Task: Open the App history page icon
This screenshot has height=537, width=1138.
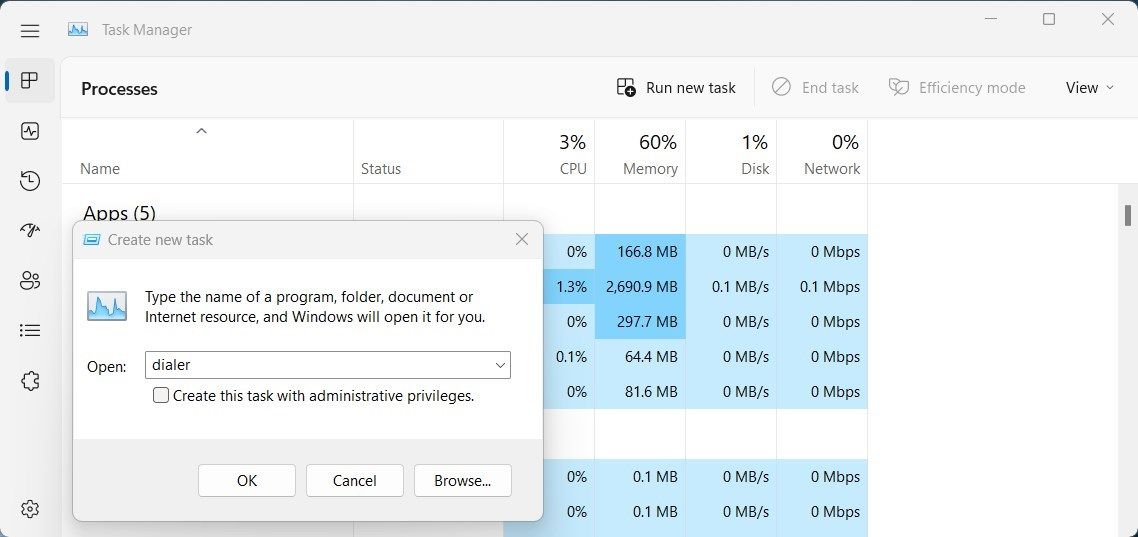Action: (x=30, y=181)
